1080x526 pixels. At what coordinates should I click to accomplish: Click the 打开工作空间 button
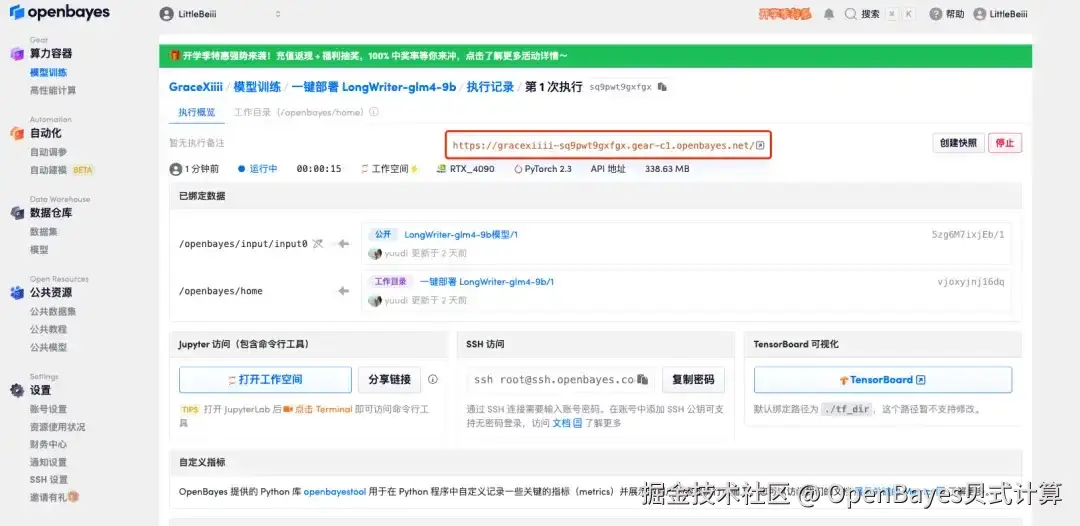click(265, 379)
